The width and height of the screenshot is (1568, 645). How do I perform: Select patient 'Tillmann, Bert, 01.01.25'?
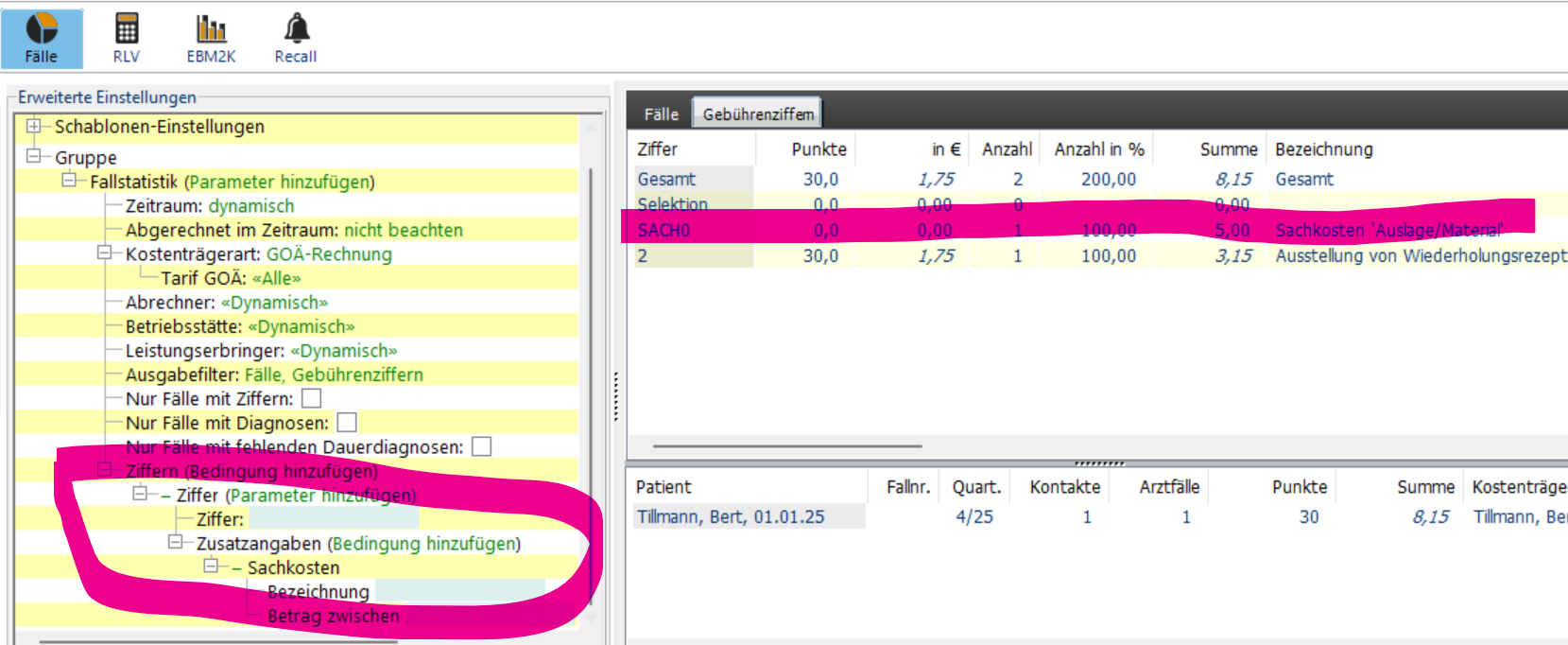point(731,516)
